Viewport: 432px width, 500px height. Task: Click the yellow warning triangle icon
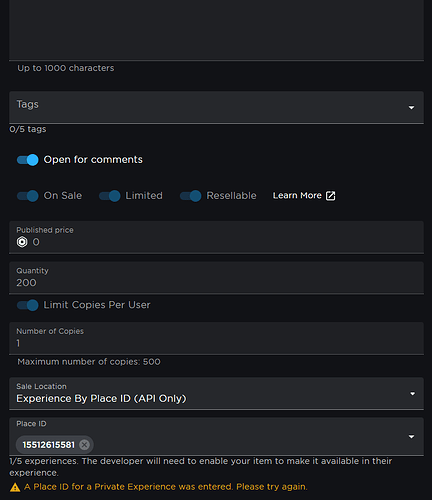pyautogui.click(x=15, y=487)
